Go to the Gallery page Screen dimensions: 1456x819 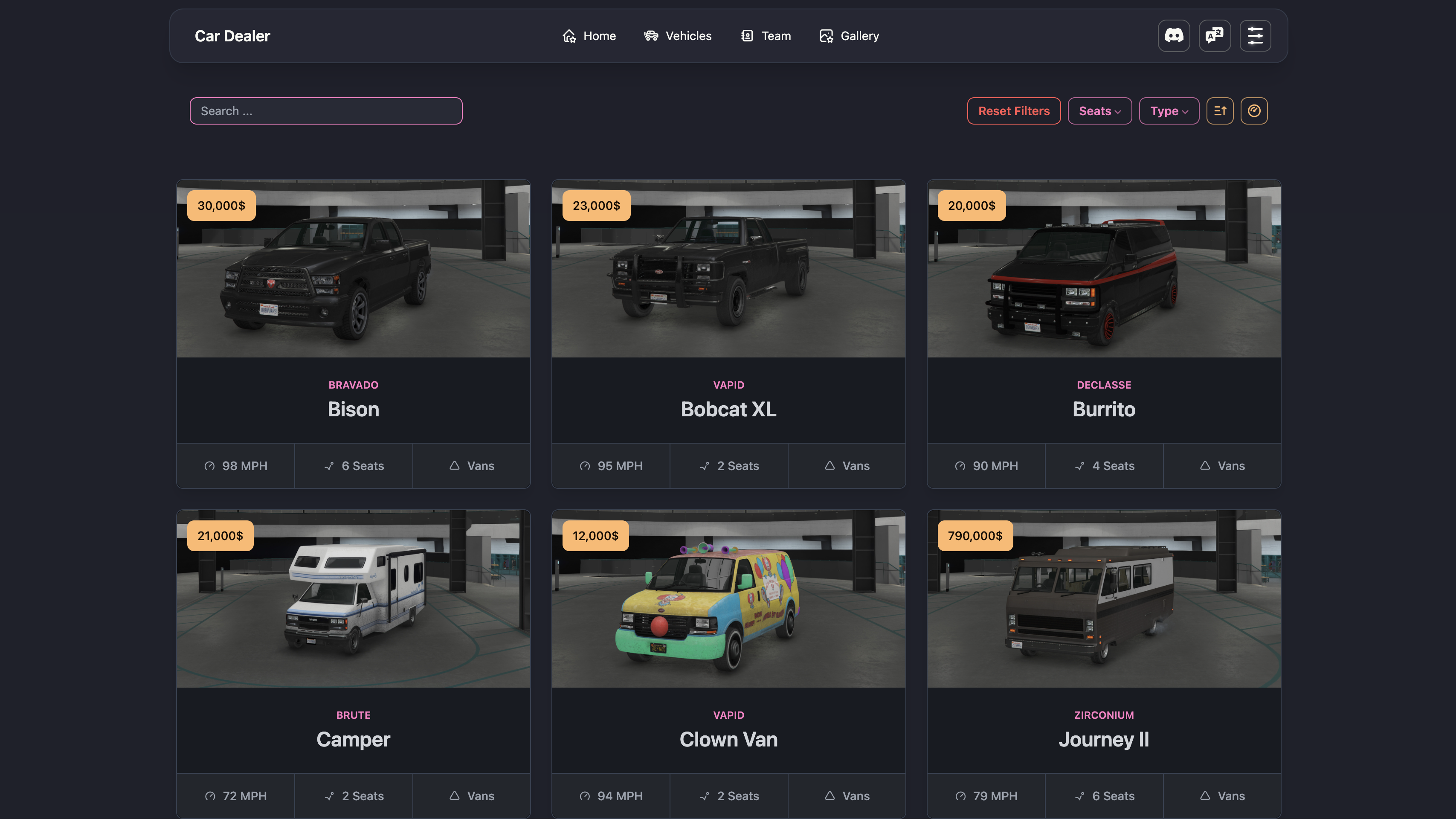[x=849, y=36]
